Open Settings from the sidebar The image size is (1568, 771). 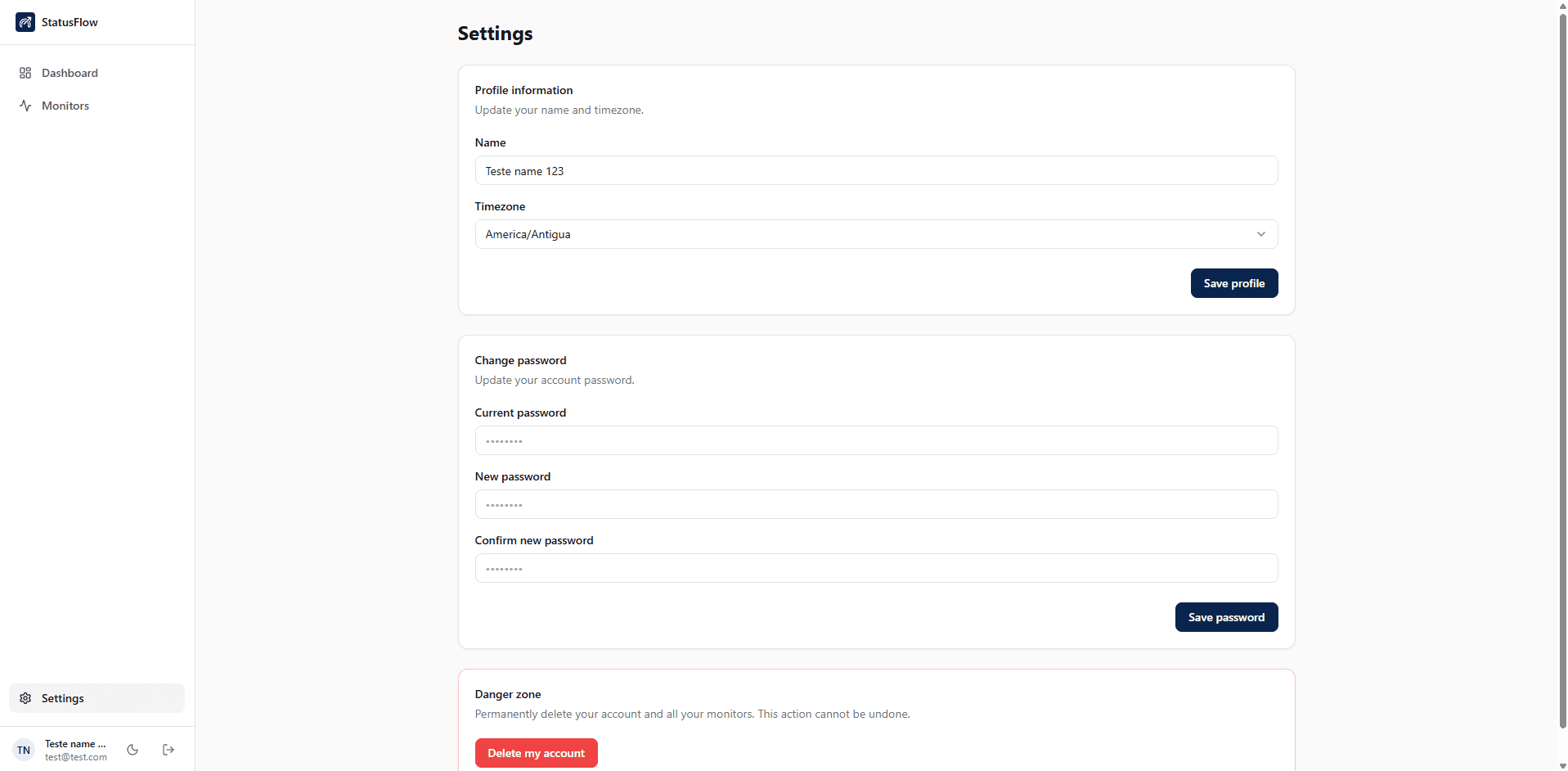(x=63, y=698)
